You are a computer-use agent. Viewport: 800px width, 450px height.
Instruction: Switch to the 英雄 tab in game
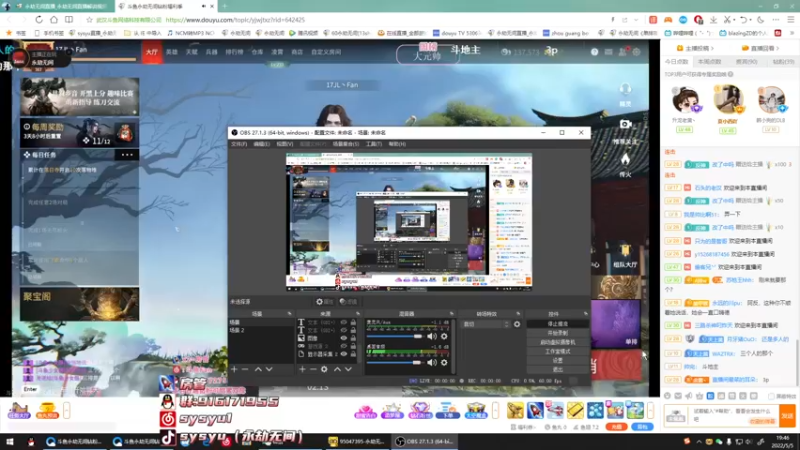click(171, 52)
